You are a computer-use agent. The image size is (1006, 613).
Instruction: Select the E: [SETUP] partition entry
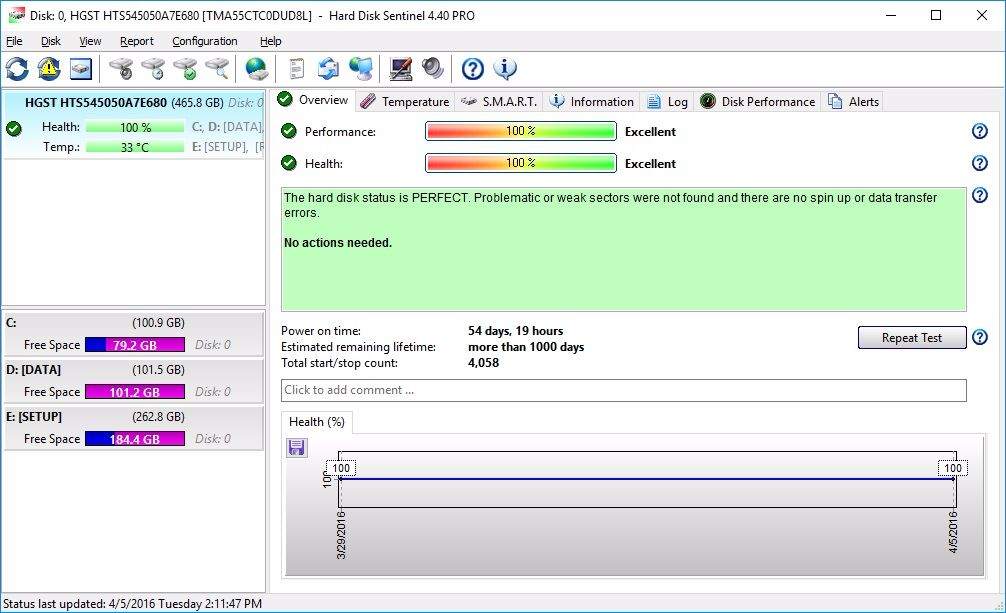133,427
